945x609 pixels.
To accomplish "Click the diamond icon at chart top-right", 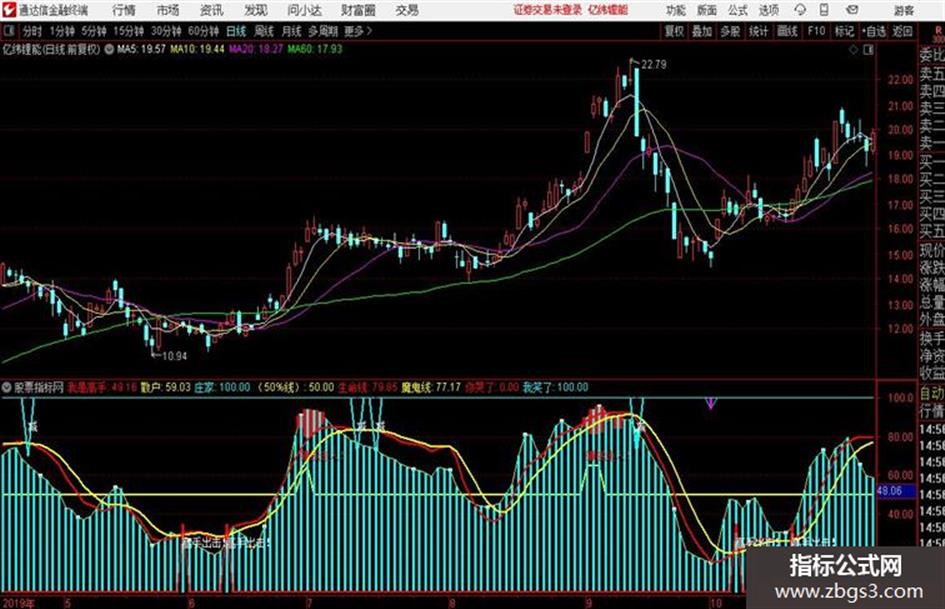I will tap(853, 50).
